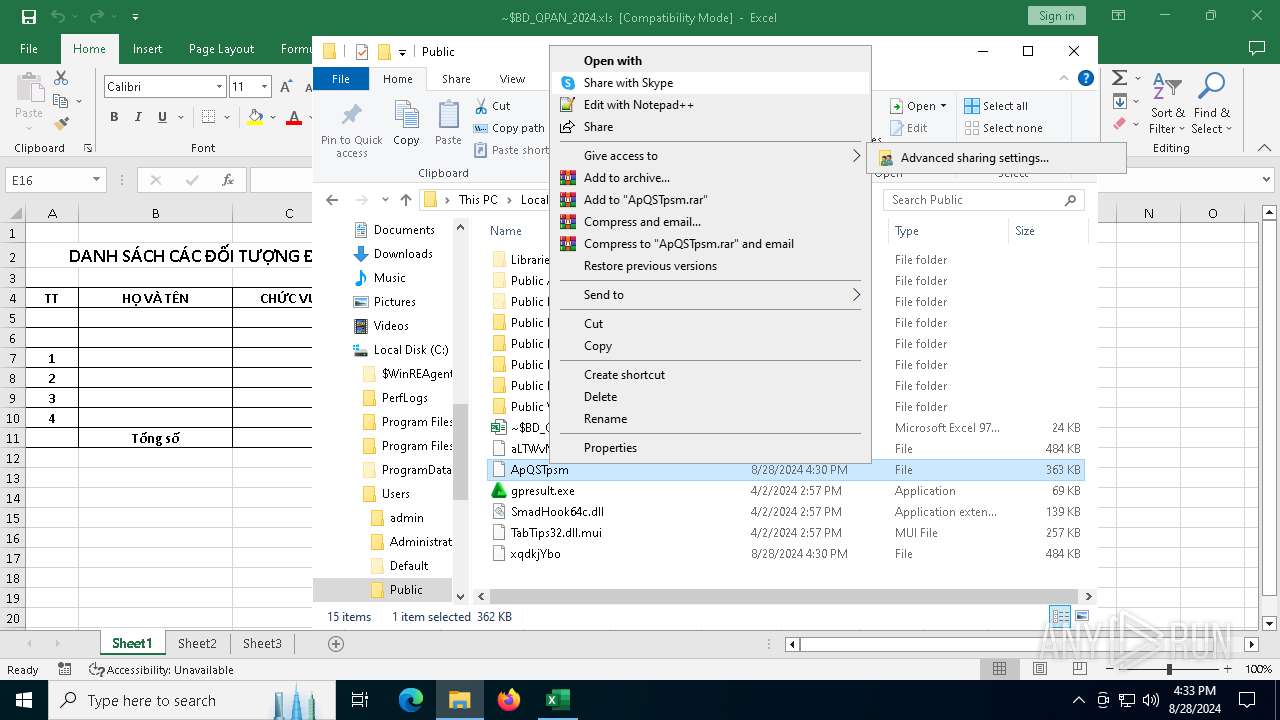Select Downloads in navigation pane
Viewport: 1280px width, 720px height.
(403, 254)
